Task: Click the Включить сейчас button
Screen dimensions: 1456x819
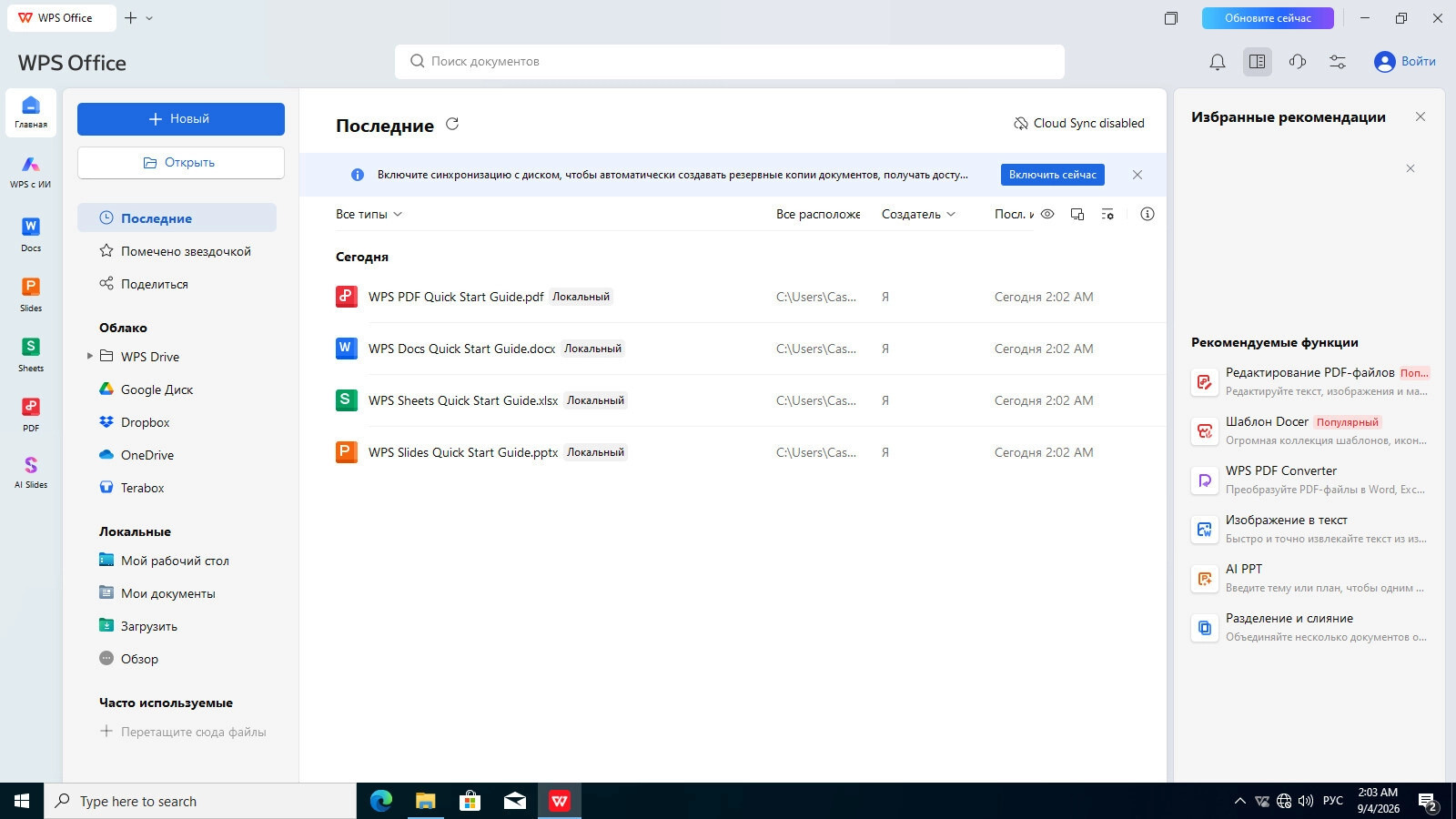Action: pyautogui.click(x=1052, y=175)
